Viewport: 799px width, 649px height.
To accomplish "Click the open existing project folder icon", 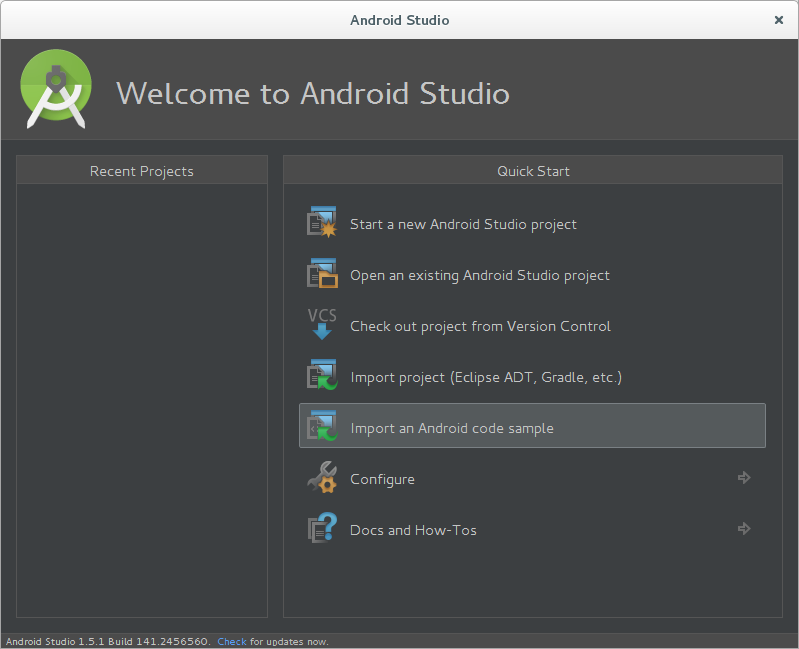I will click(x=322, y=273).
